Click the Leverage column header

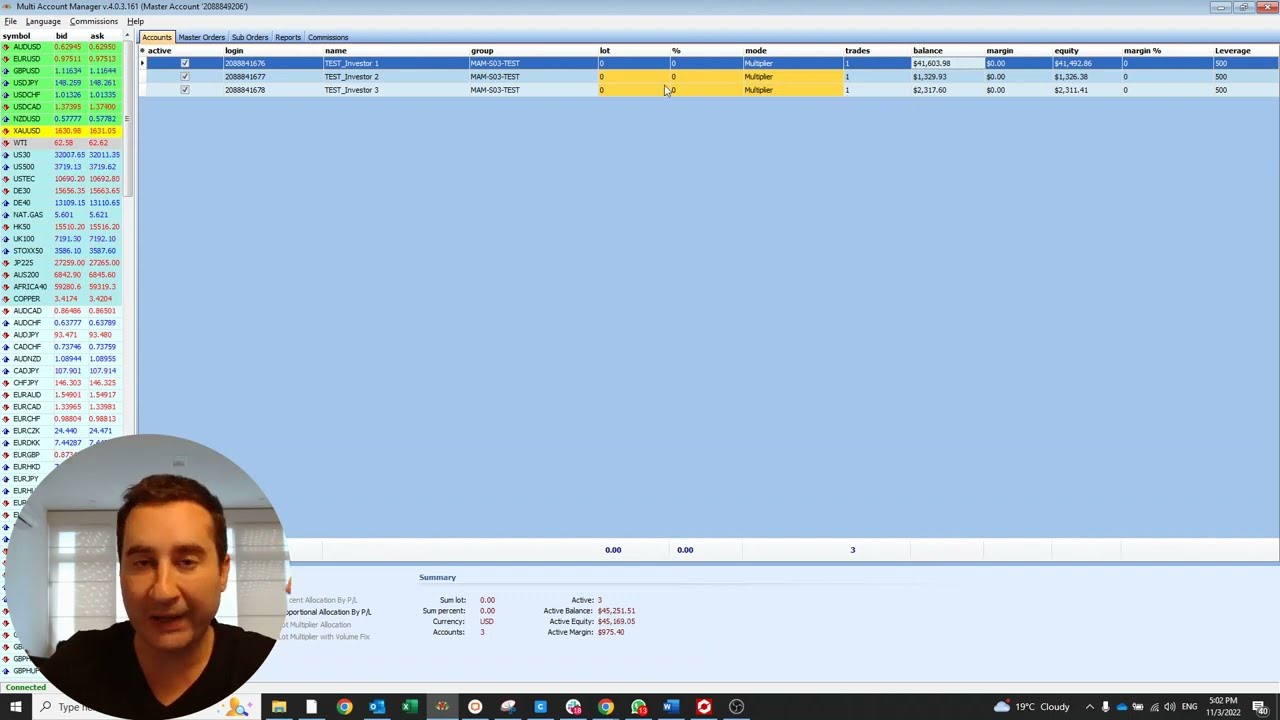pos(1232,50)
